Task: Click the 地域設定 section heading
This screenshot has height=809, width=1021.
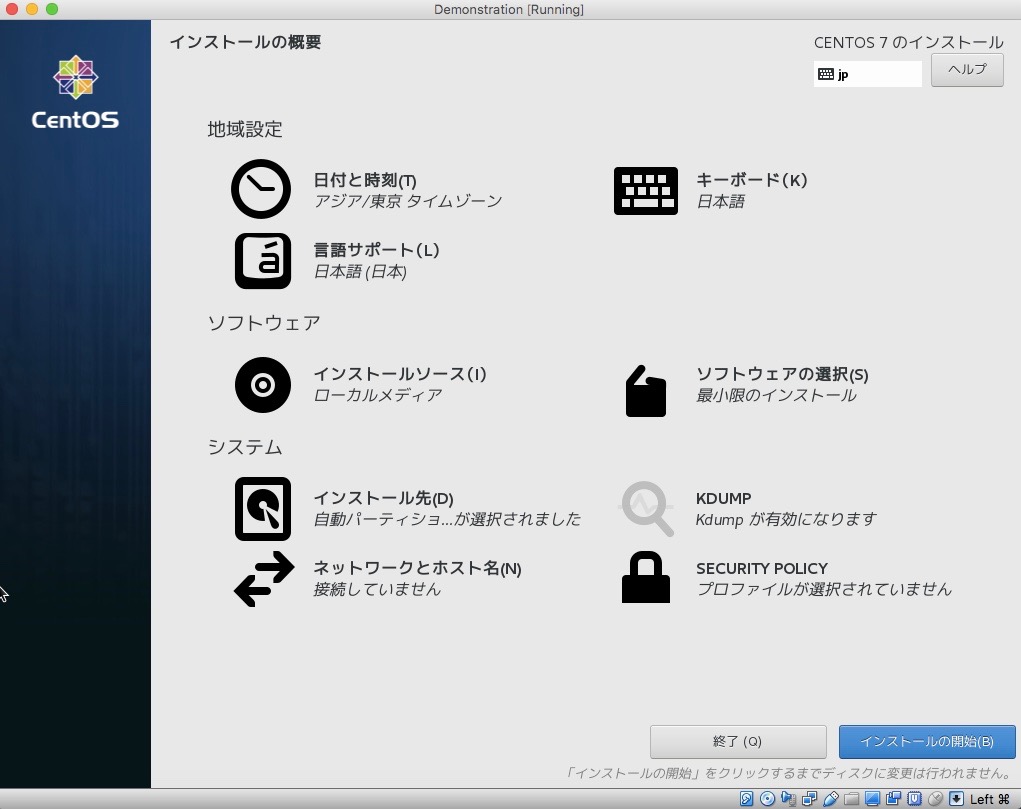Action: [245, 129]
